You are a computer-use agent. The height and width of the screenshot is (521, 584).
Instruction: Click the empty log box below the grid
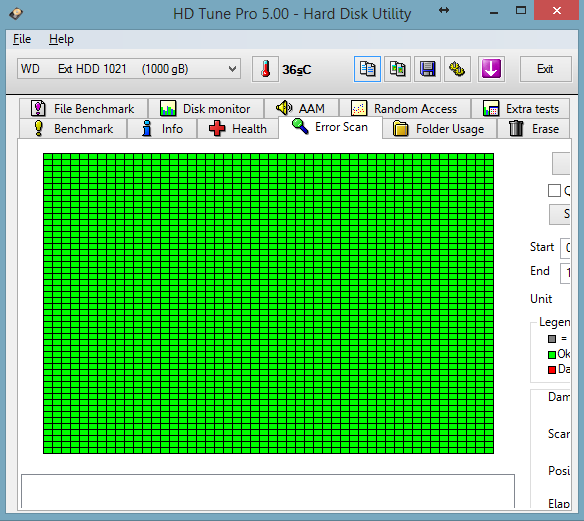(268, 491)
